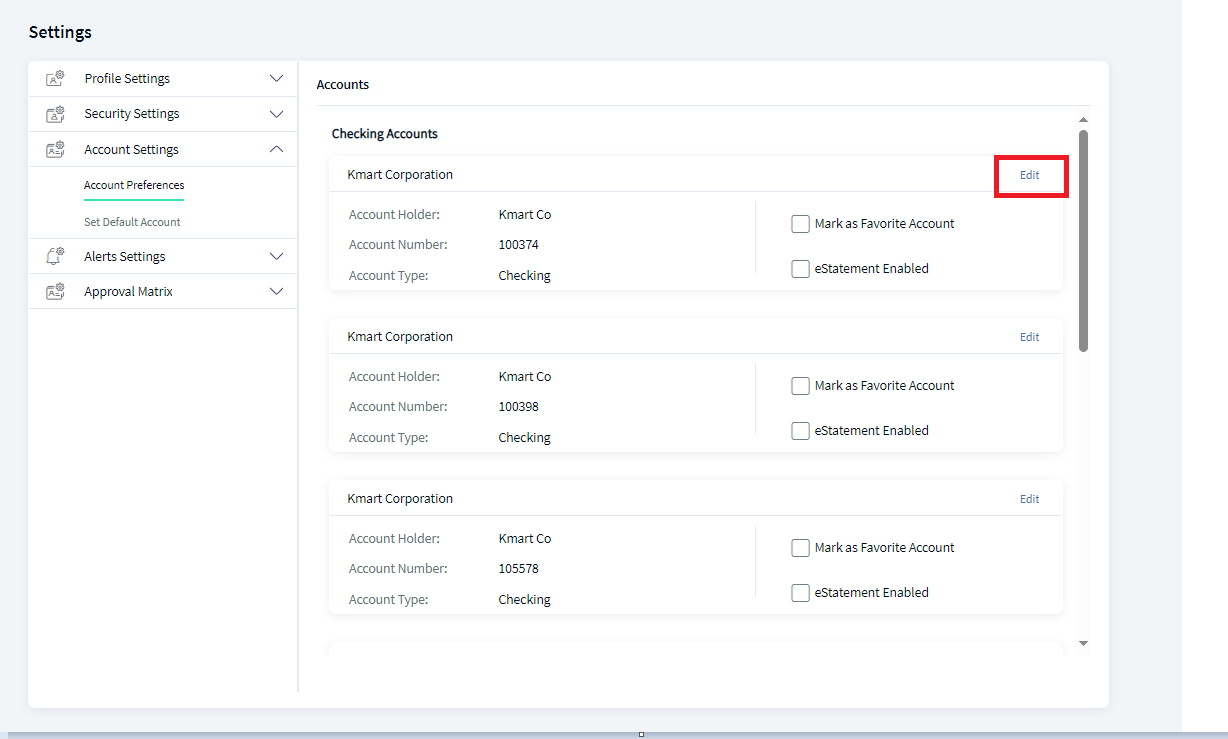This screenshot has width=1228, height=739.
Task: Click the Approval Matrix icon
Action: click(55, 292)
